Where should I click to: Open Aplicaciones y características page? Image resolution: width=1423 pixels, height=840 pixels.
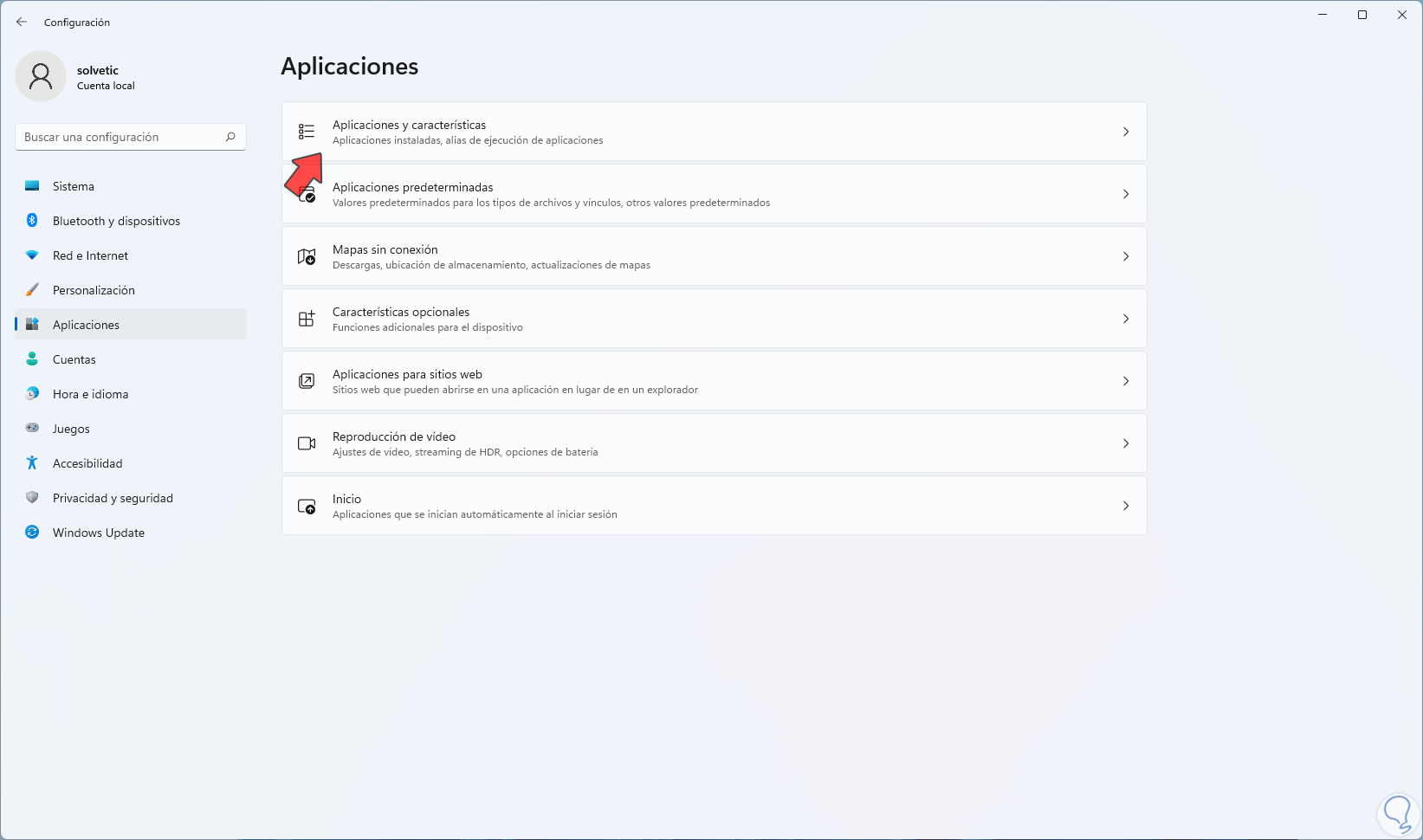click(x=715, y=132)
